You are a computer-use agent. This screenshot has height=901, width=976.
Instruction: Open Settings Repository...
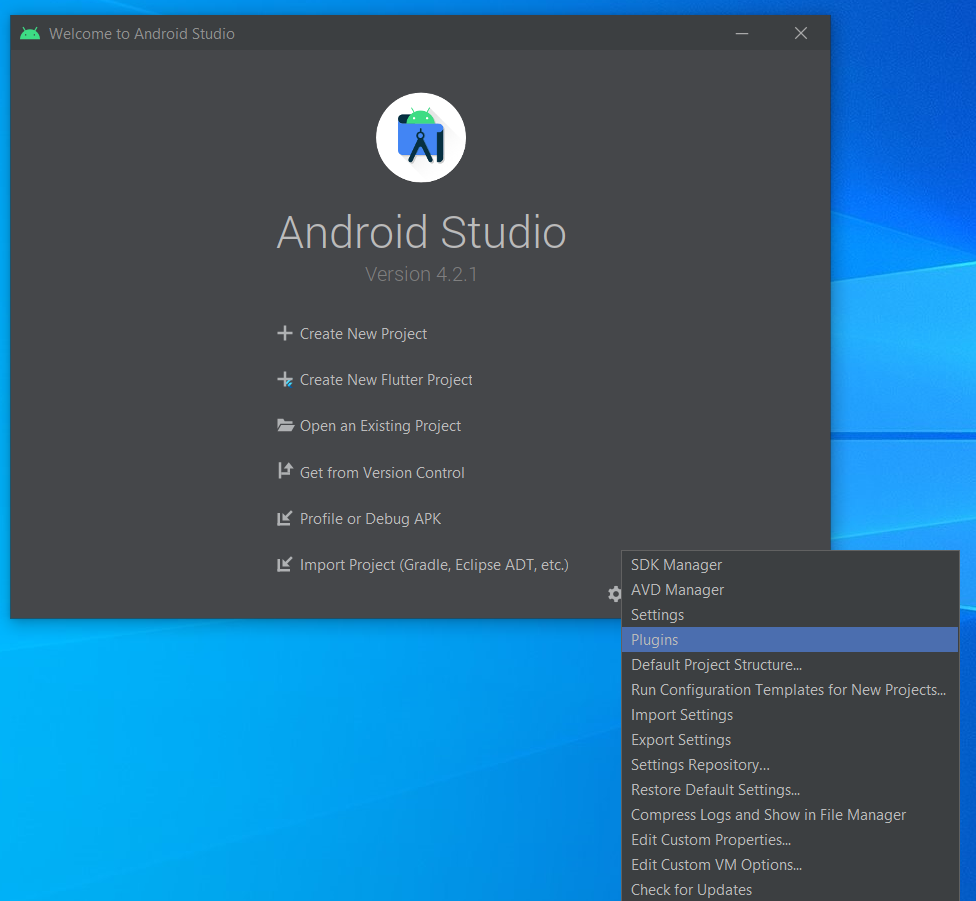(x=790, y=765)
